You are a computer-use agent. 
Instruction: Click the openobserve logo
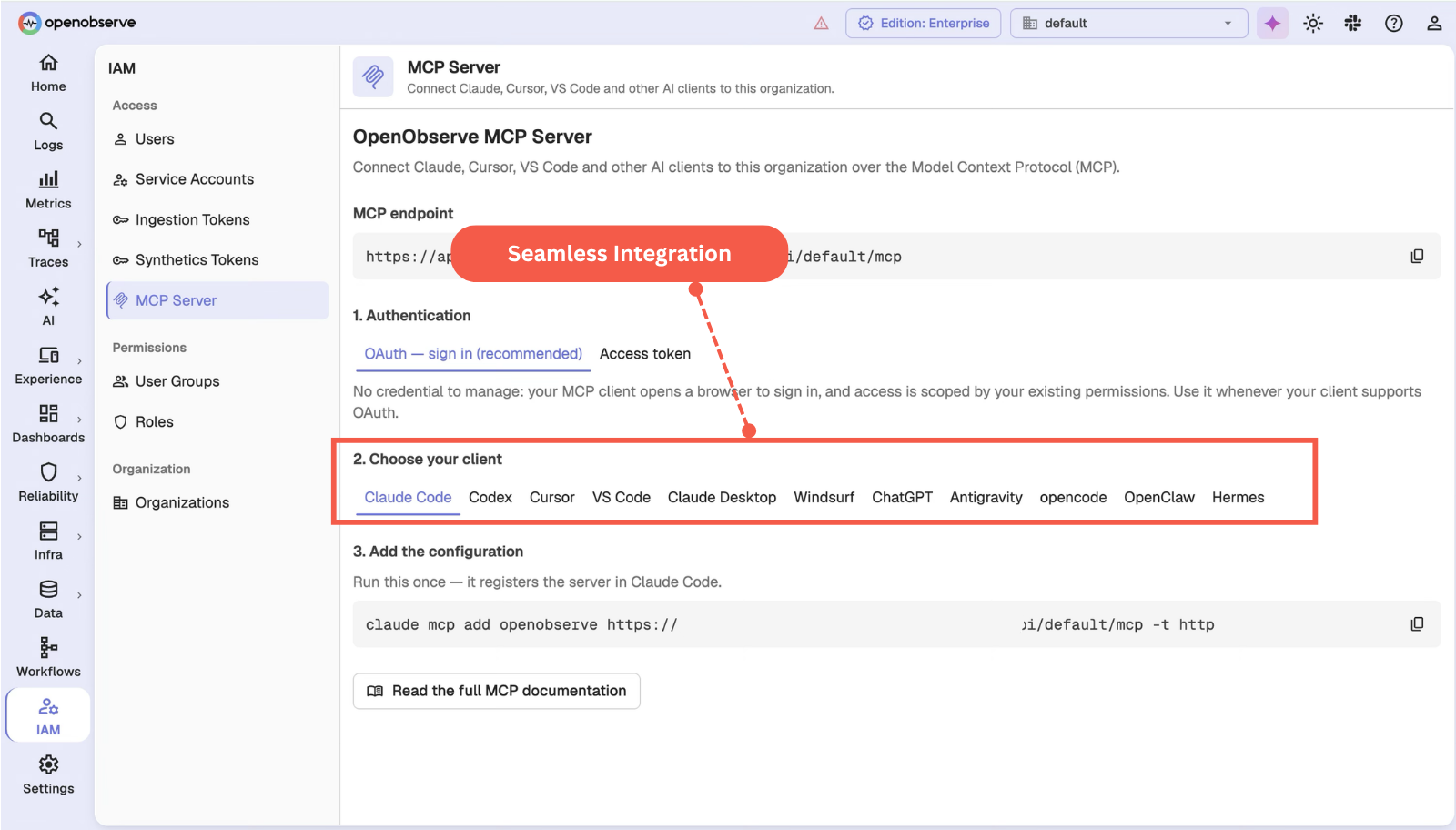click(77, 23)
